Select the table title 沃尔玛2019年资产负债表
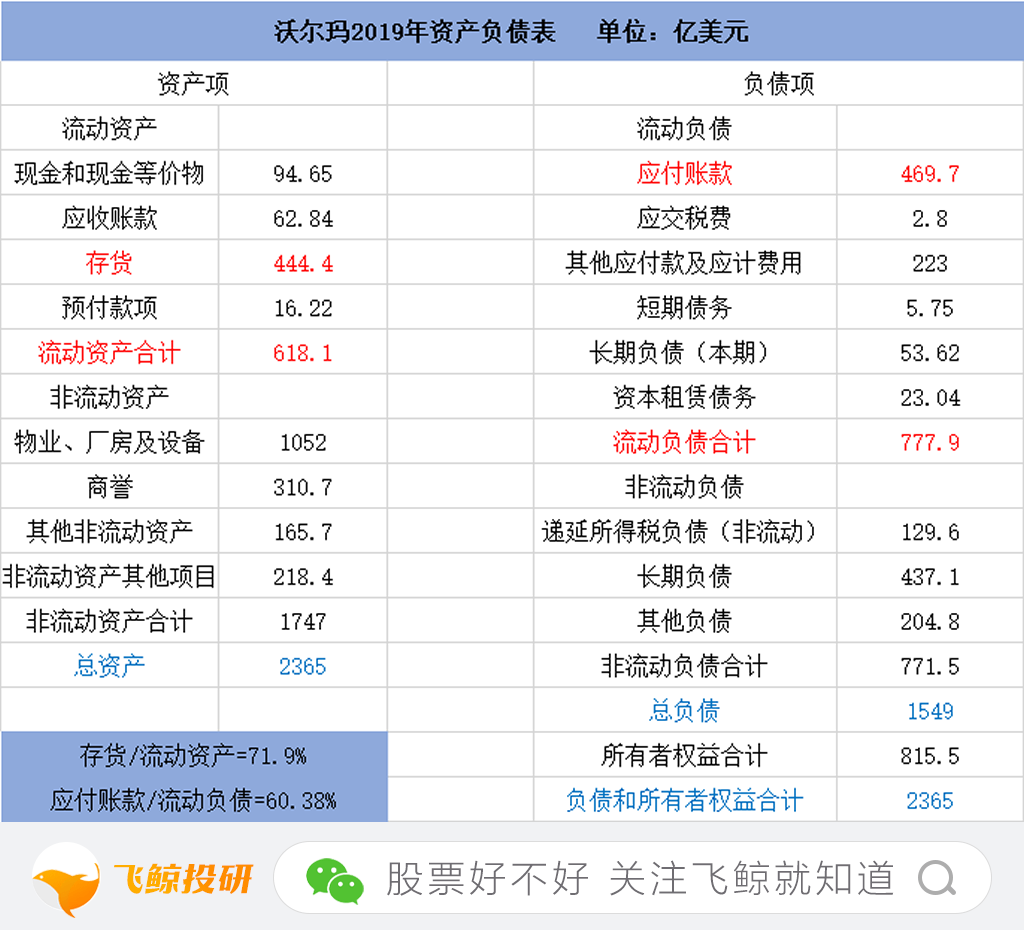The image size is (1024, 930). click(415, 32)
